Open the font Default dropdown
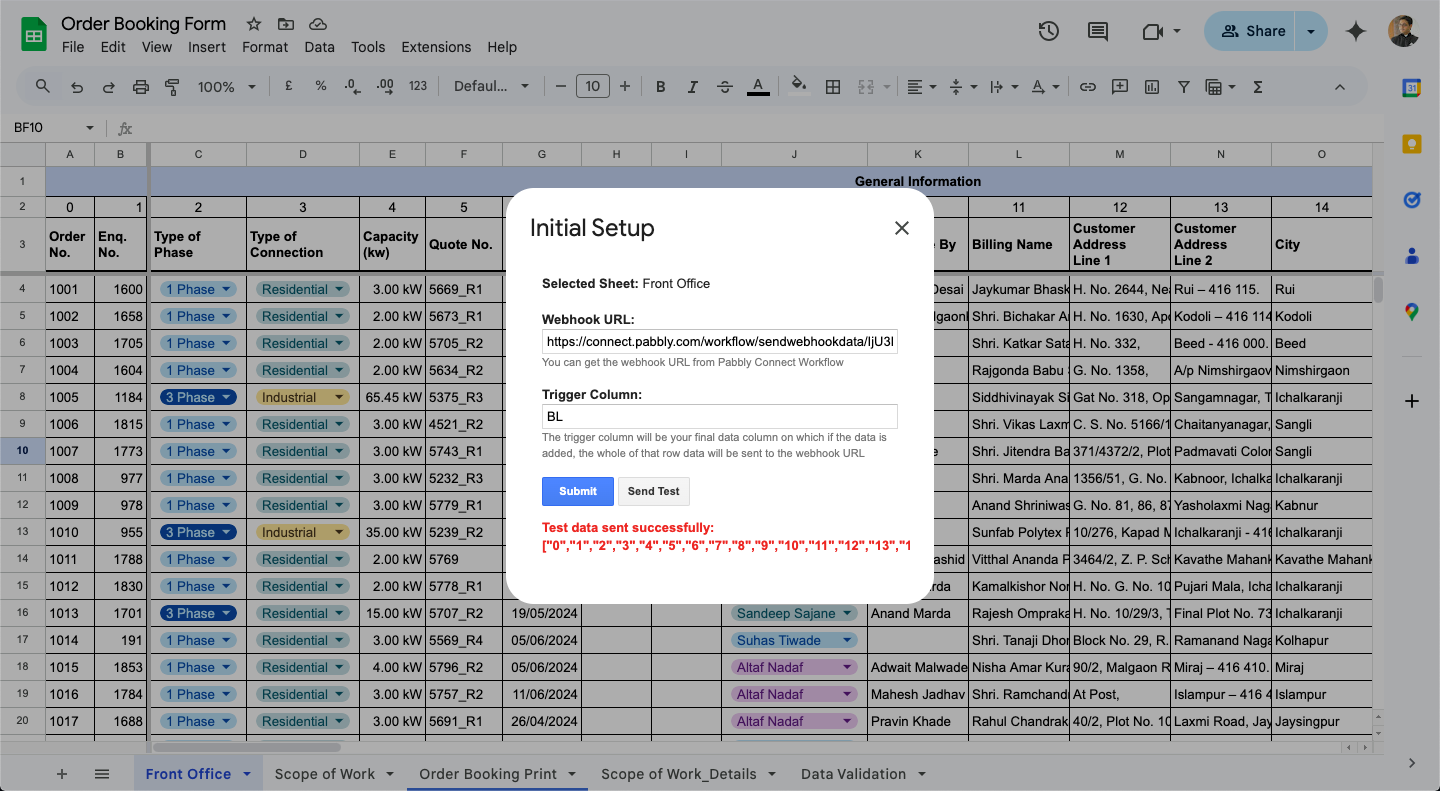Screen dimensions: 1440x791 491,87
